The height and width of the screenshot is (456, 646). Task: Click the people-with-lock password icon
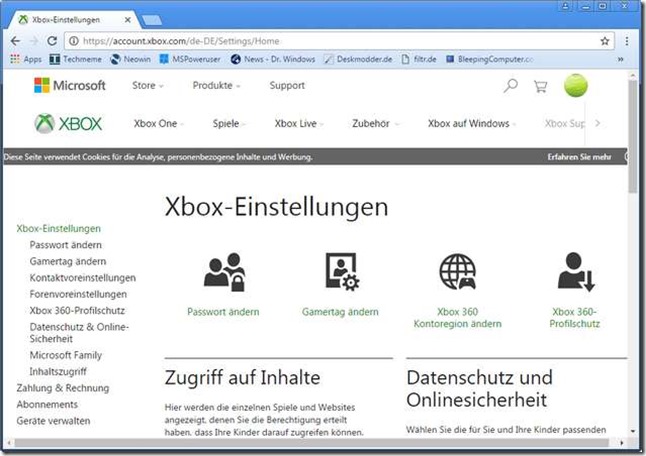click(x=224, y=272)
